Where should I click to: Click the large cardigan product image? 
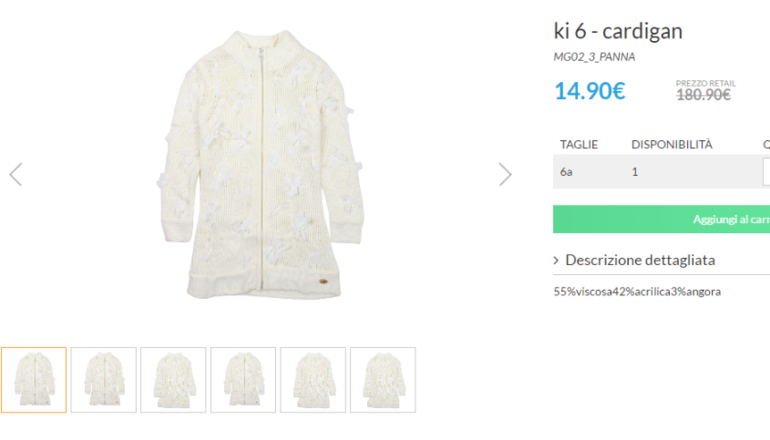[x=259, y=170]
